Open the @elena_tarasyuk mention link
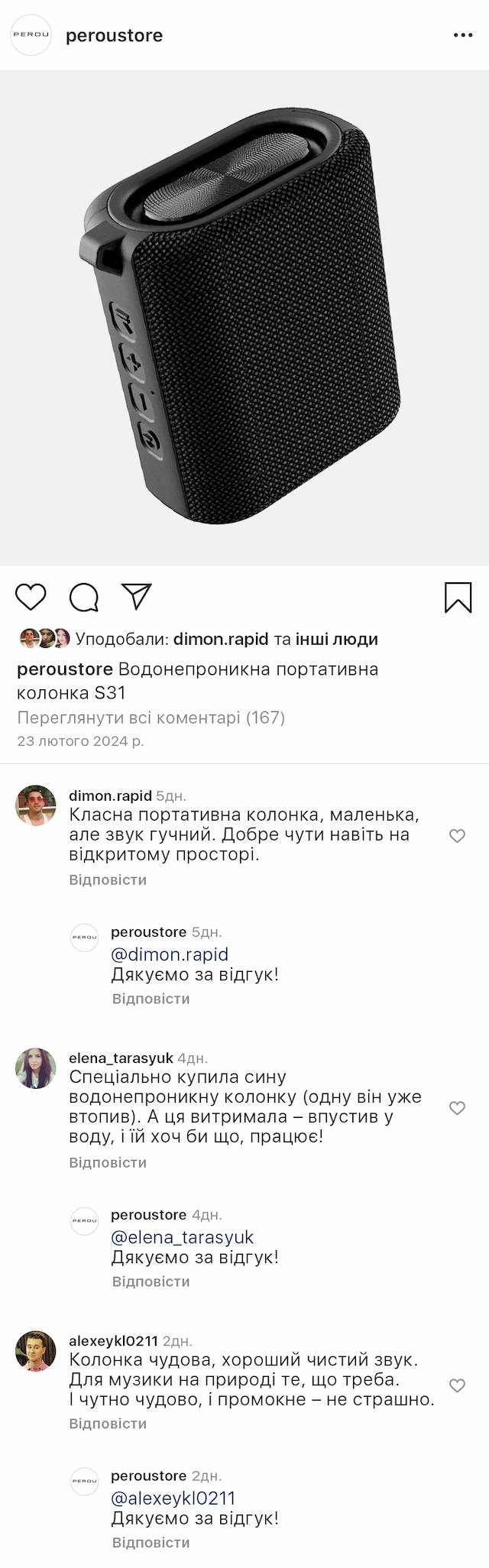489x1568 pixels. (182, 1237)
